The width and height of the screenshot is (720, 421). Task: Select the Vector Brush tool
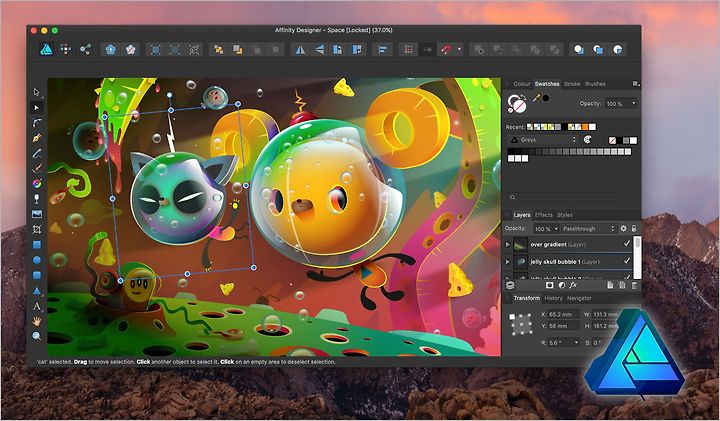click(x=37, y=168)
